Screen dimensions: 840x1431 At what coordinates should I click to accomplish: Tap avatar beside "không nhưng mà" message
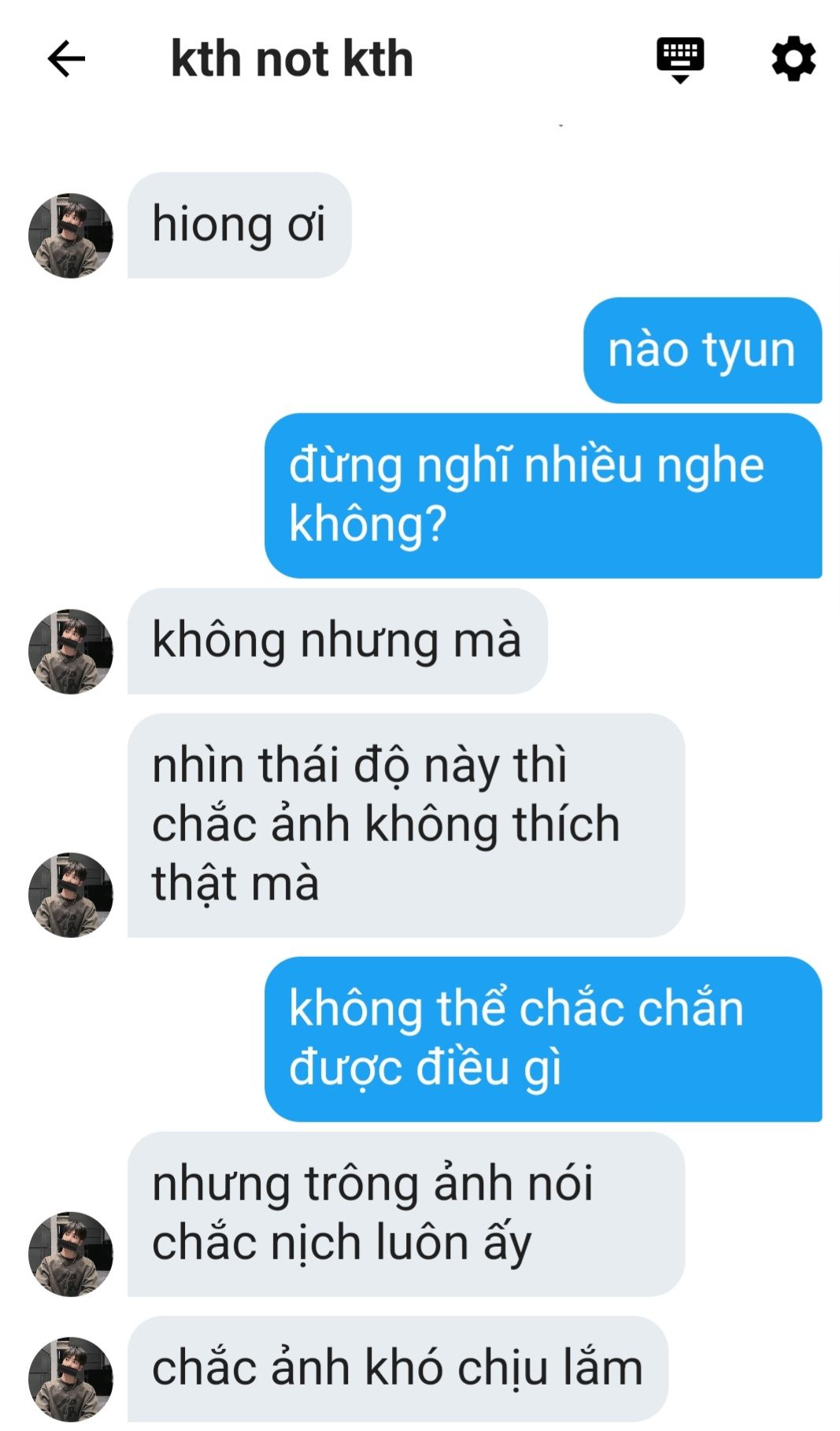coord(71,651)
